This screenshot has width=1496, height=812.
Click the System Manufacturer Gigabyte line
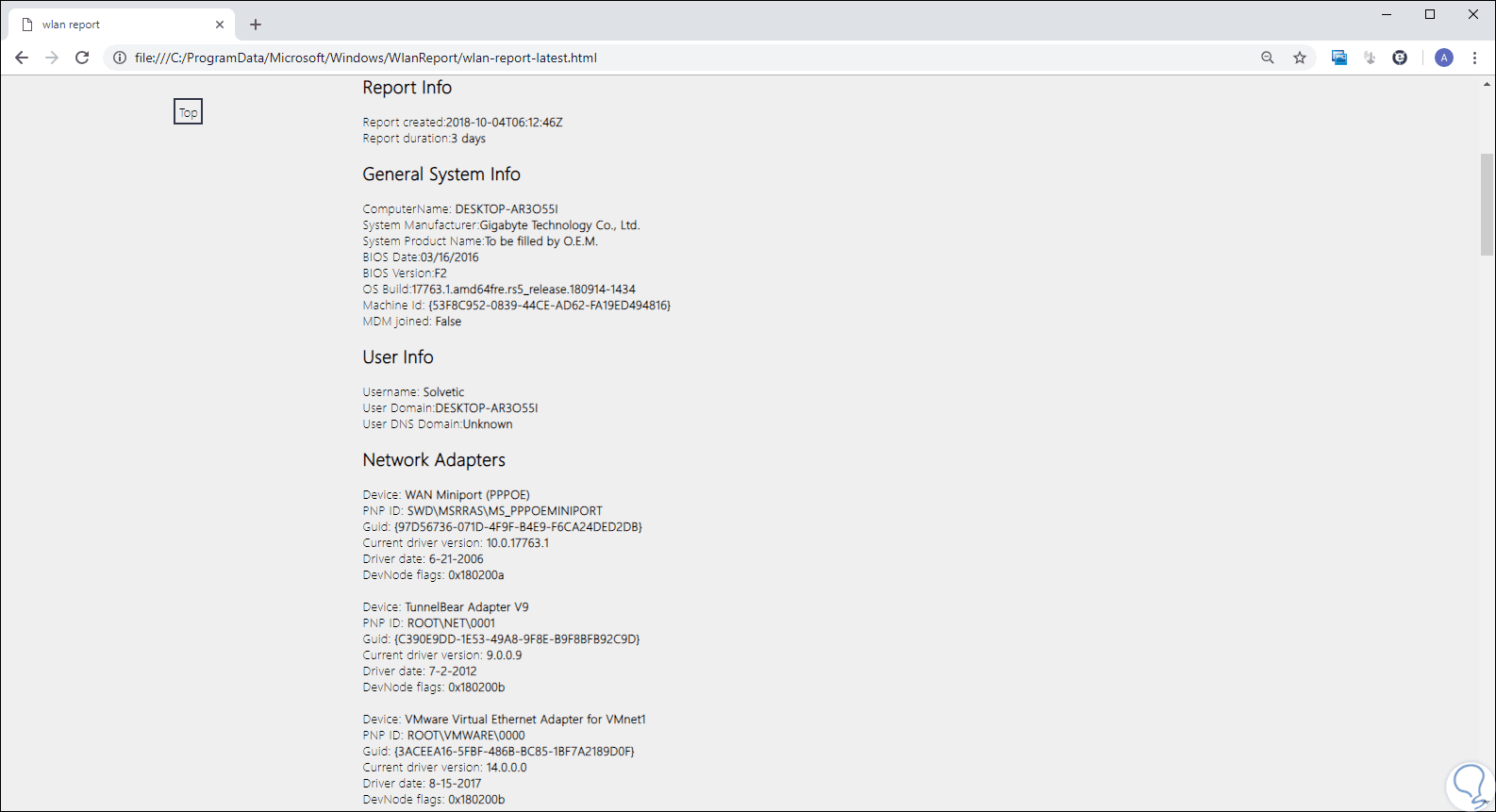502,225
